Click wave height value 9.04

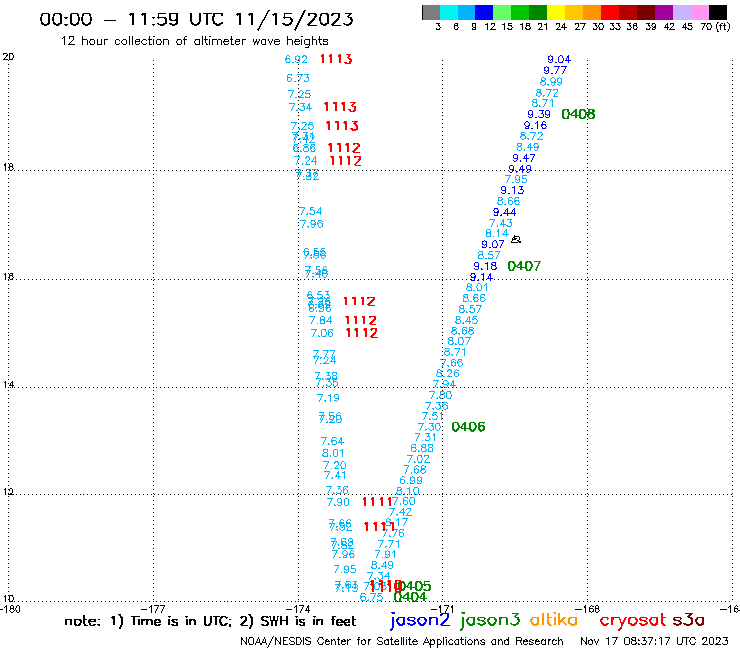pos(559,59)
